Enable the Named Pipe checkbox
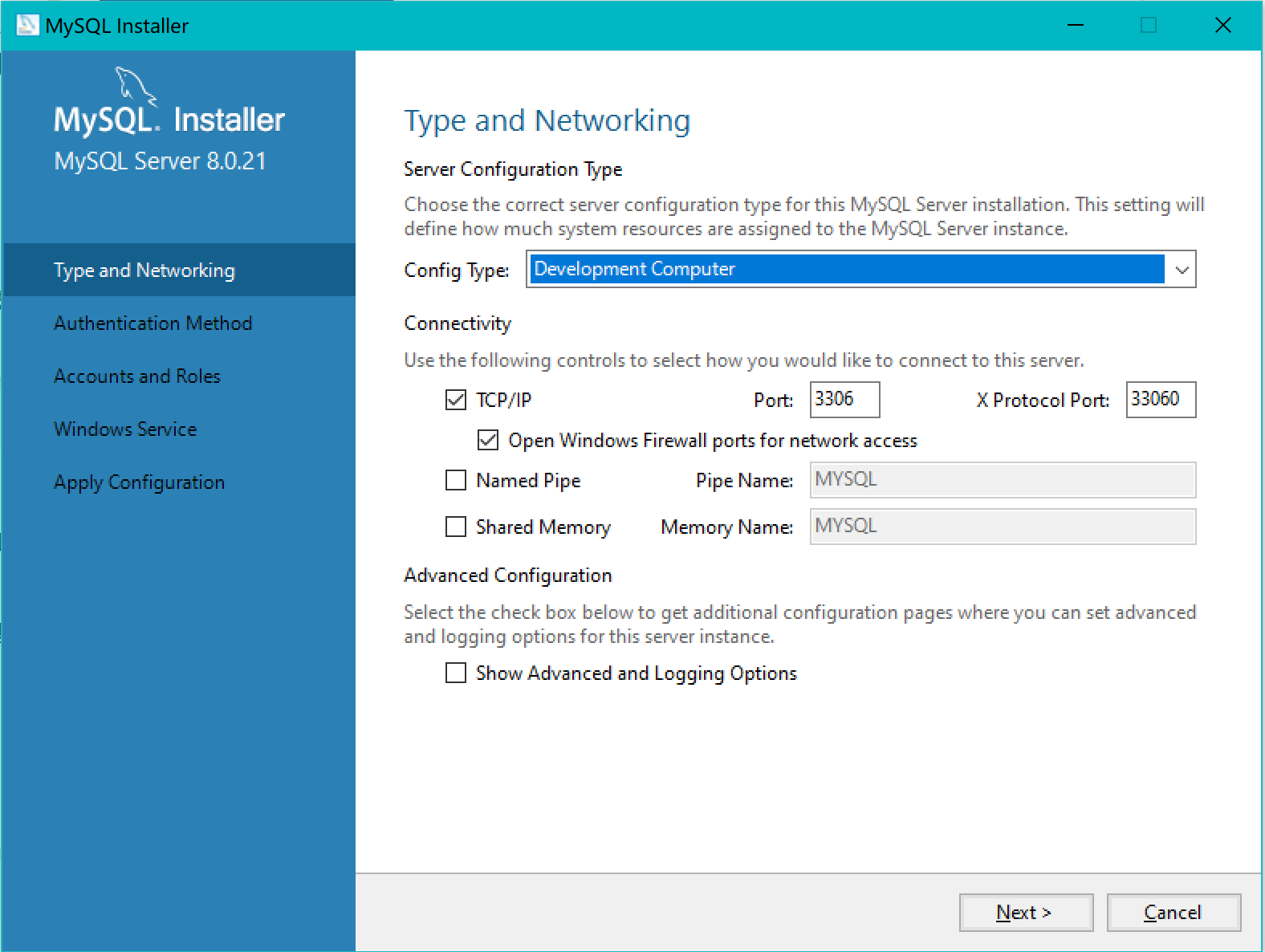 click(455, 480)
